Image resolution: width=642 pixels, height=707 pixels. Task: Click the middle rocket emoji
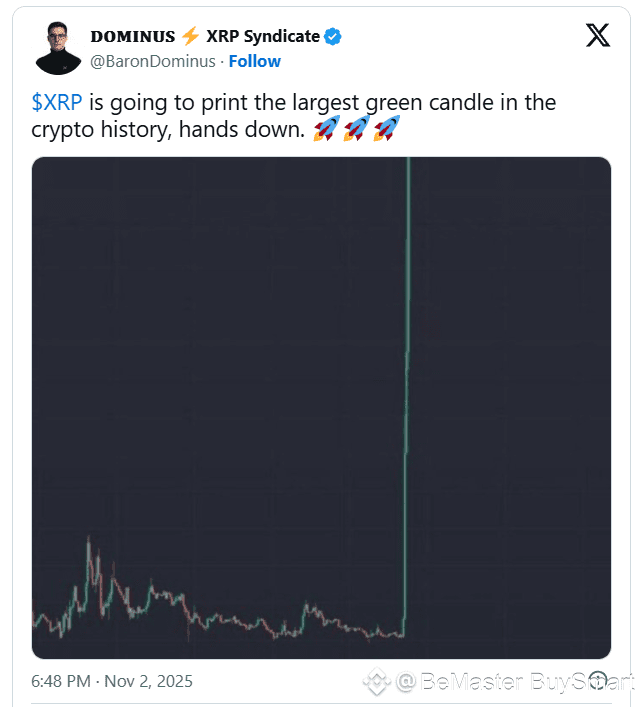point(356,128)
